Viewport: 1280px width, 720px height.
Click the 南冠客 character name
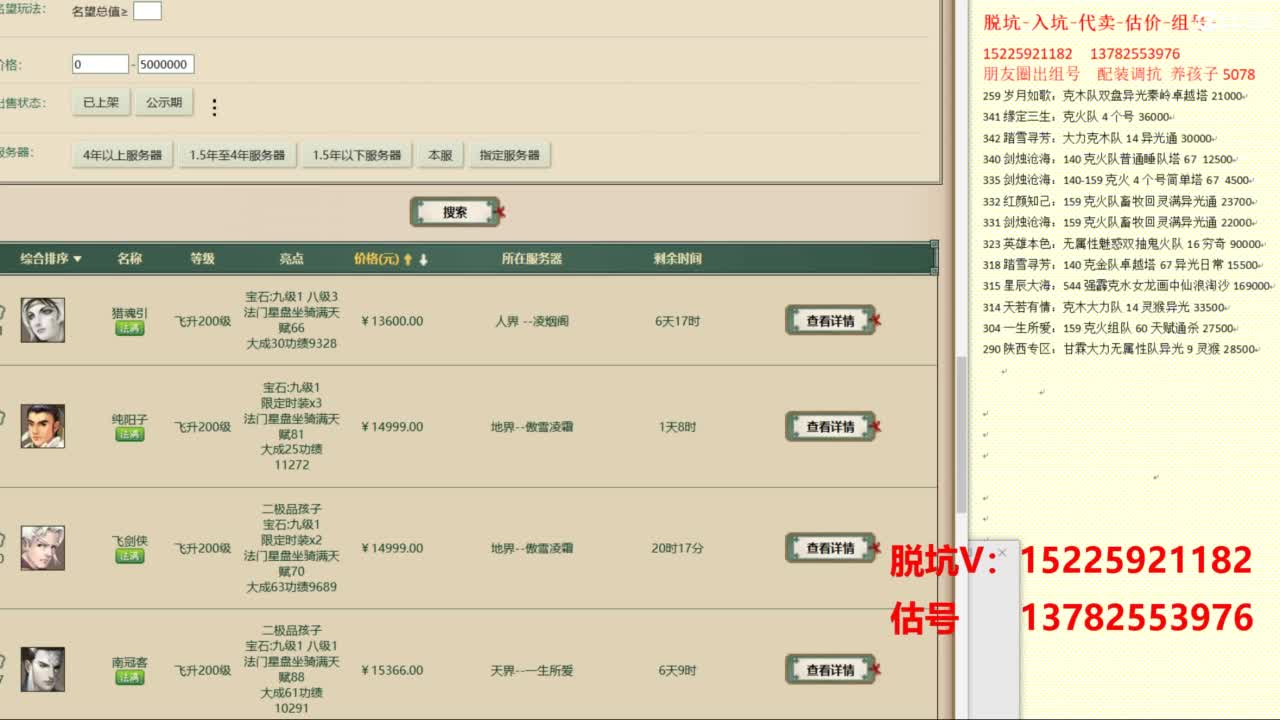pyautogui.click(x=130, y=663)
